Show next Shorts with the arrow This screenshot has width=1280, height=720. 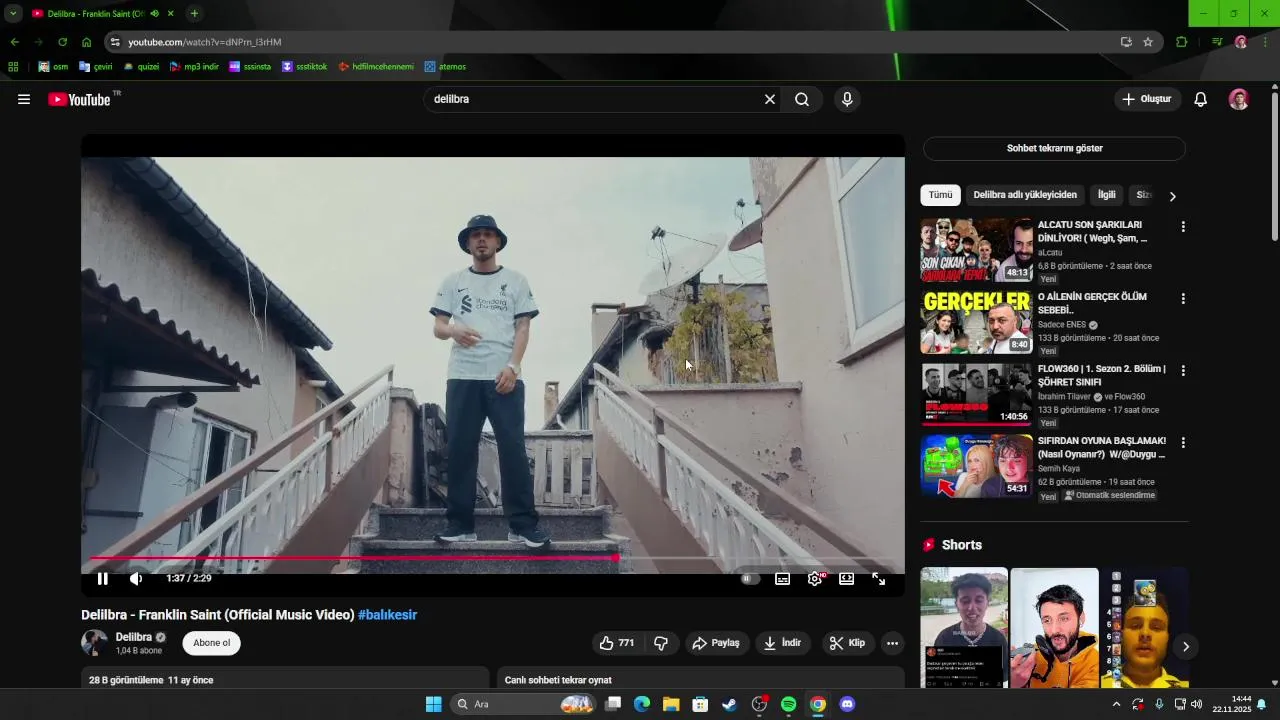click(1185, 647)
